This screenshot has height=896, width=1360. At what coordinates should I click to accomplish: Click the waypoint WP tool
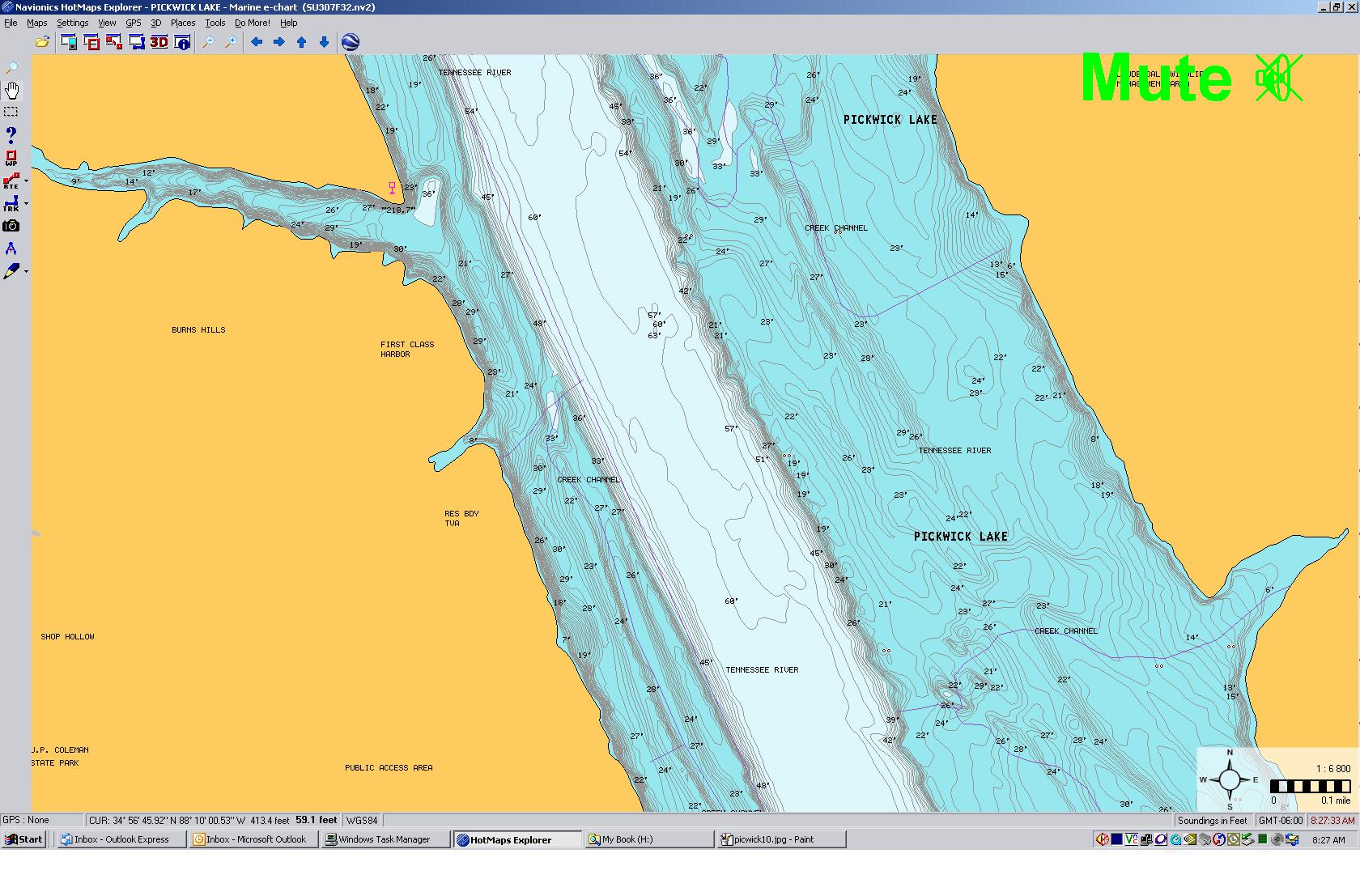click(11, 158)
